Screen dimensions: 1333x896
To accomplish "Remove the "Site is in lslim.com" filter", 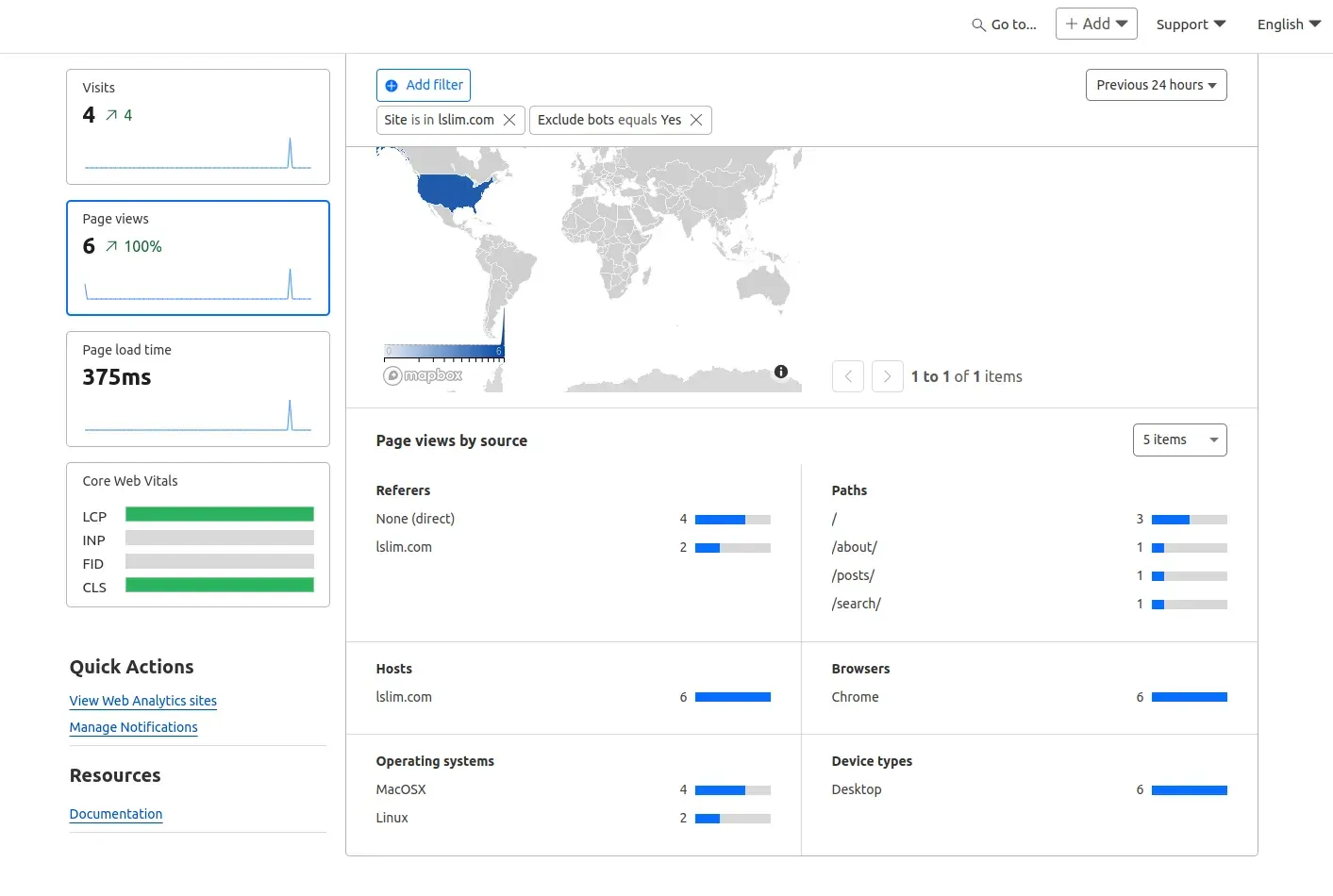I will [508, 120].
